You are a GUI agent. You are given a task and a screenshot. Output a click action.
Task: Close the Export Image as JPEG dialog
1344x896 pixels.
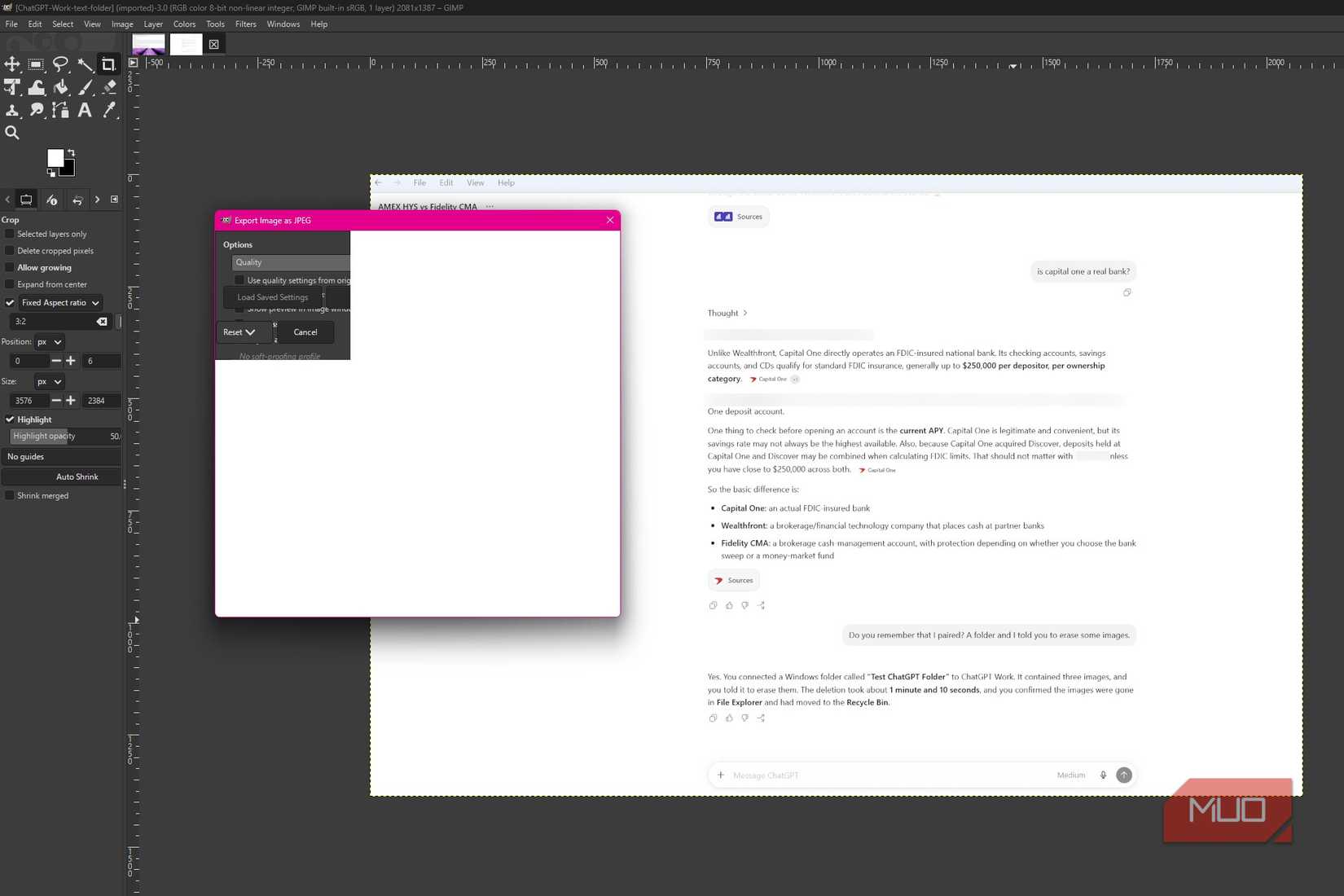point(610,220)
